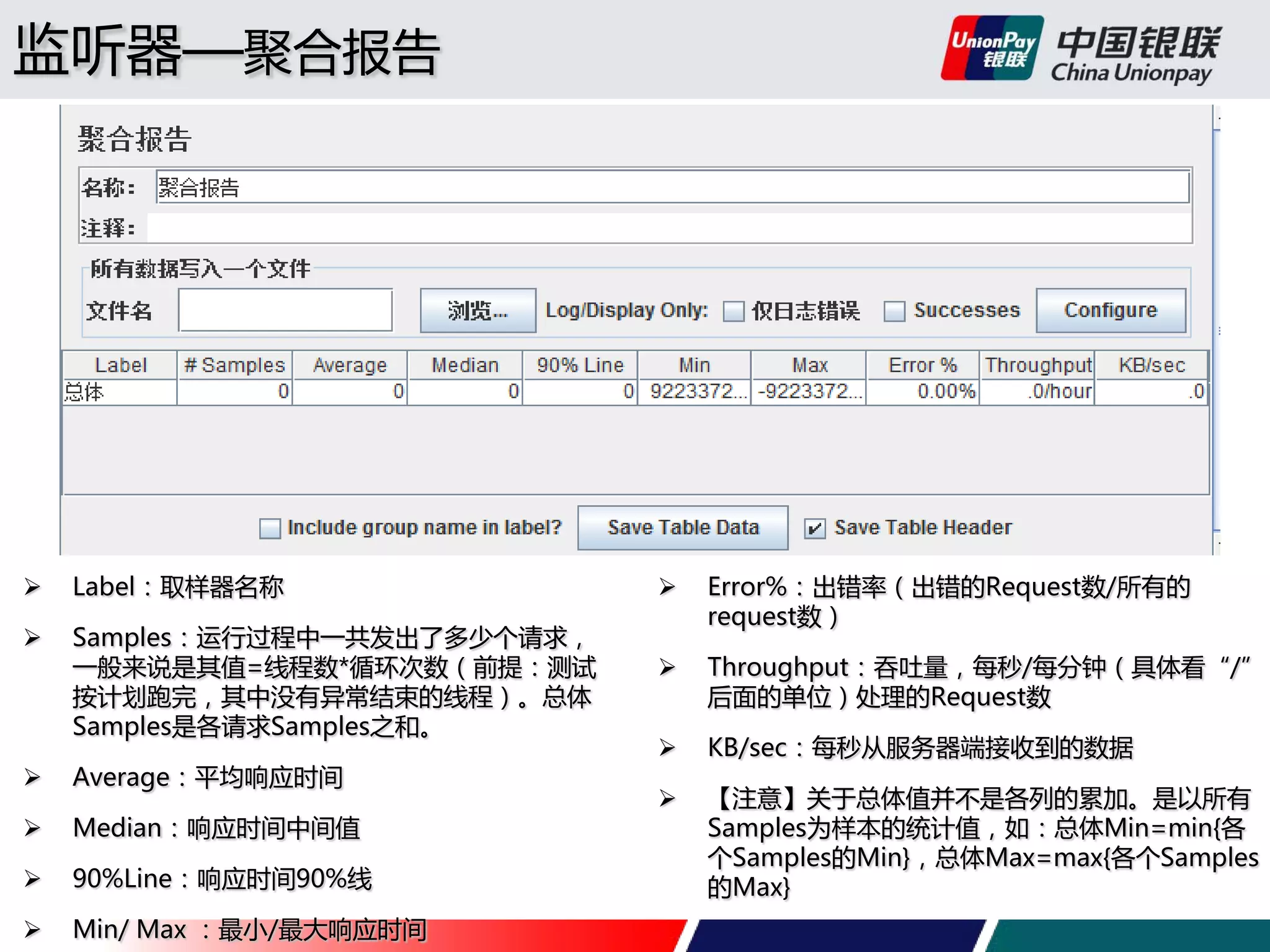The height and width of the screenshot is (952, 1270).
Task: Click the Label column header
Action: (120, 365)
